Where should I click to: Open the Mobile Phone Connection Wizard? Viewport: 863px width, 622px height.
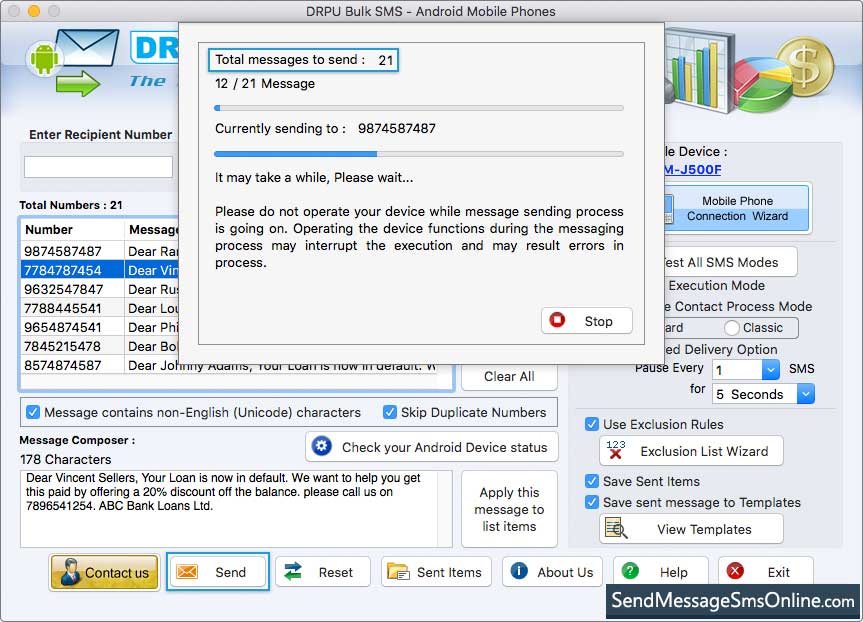click(x=736, y=209)
